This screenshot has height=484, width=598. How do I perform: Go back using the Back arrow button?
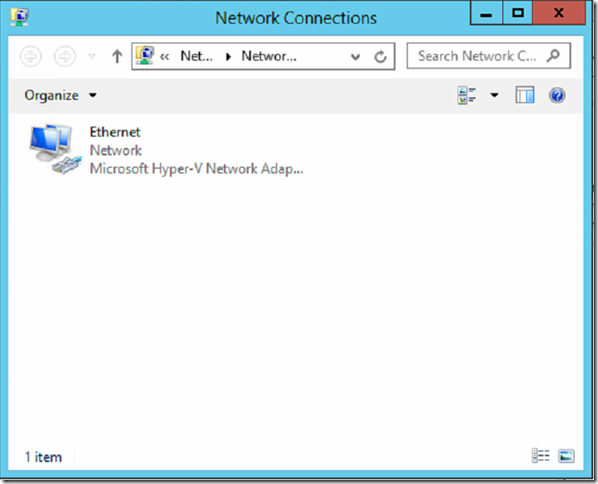coord(31,56)
